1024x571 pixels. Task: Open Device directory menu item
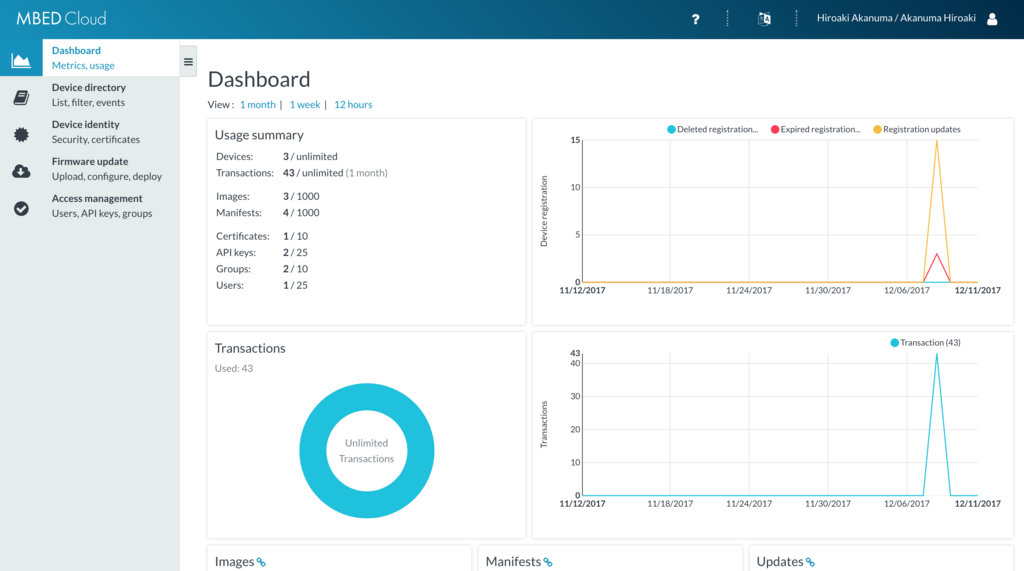point(89,95)
